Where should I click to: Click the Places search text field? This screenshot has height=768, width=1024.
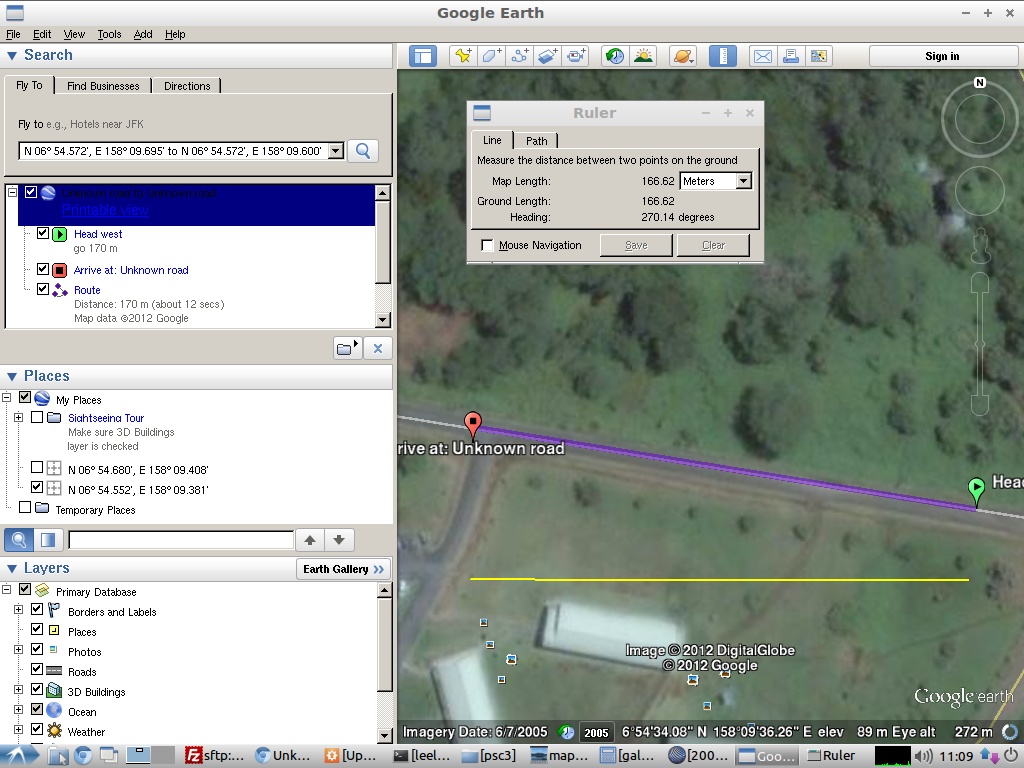click(x=181, y=540)
